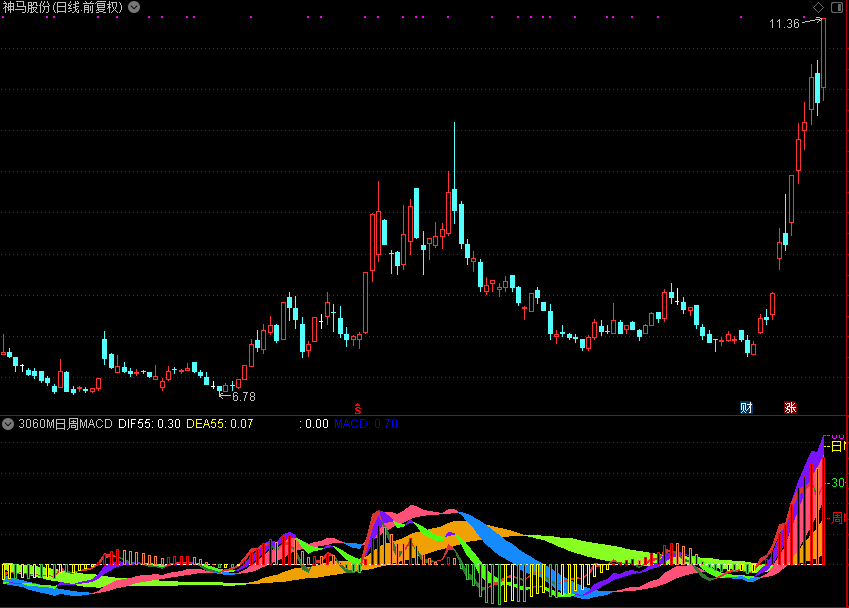Click the blue MACD: 0.70 value

(365, 424)
